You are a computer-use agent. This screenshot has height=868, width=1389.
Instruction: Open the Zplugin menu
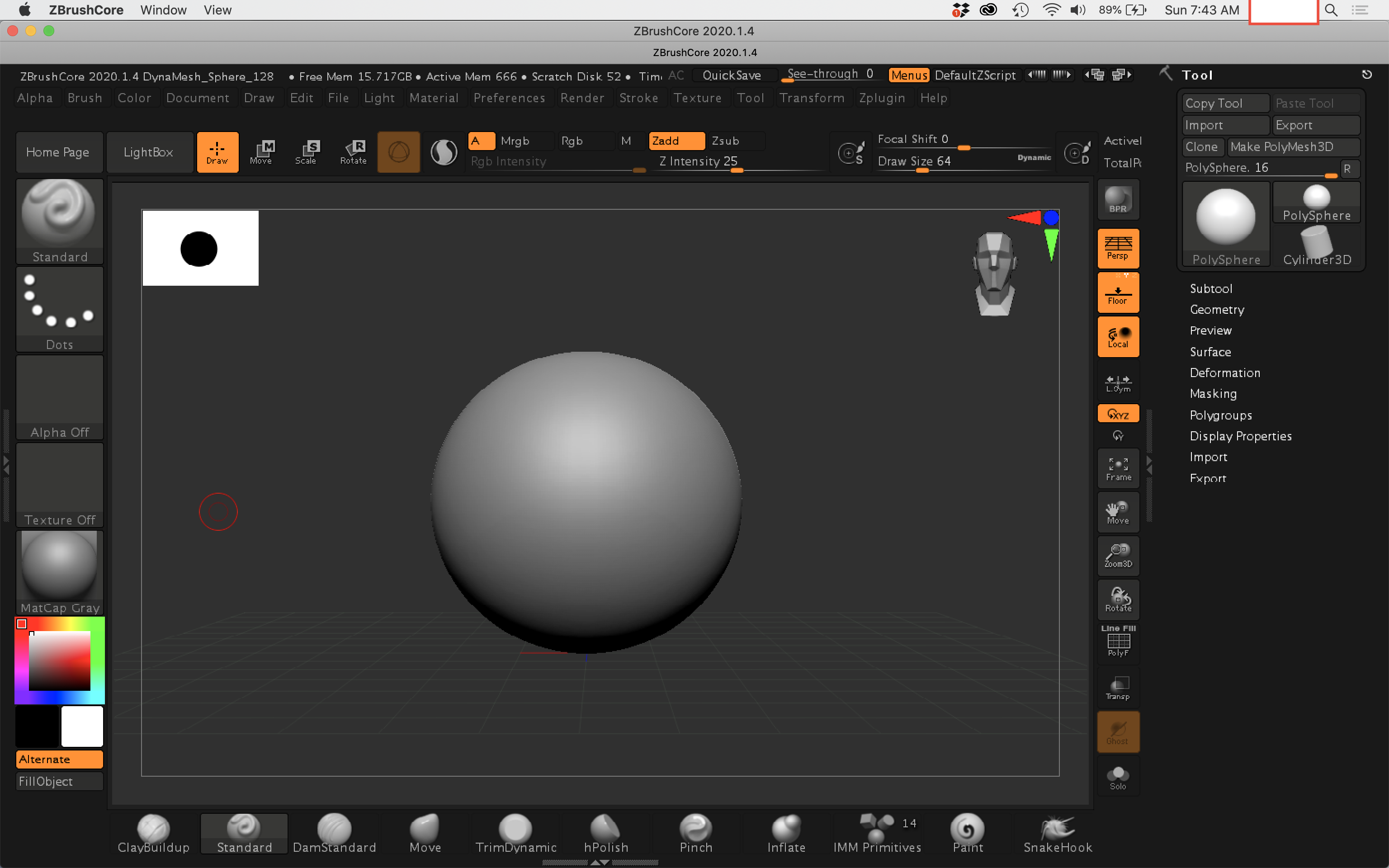(882, 98)
